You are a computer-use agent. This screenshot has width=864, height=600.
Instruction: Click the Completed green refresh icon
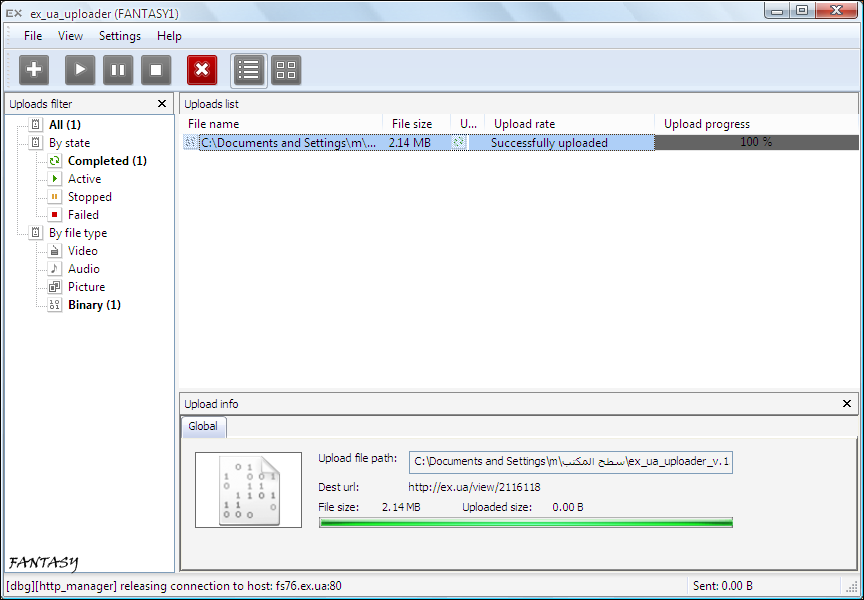55,161
